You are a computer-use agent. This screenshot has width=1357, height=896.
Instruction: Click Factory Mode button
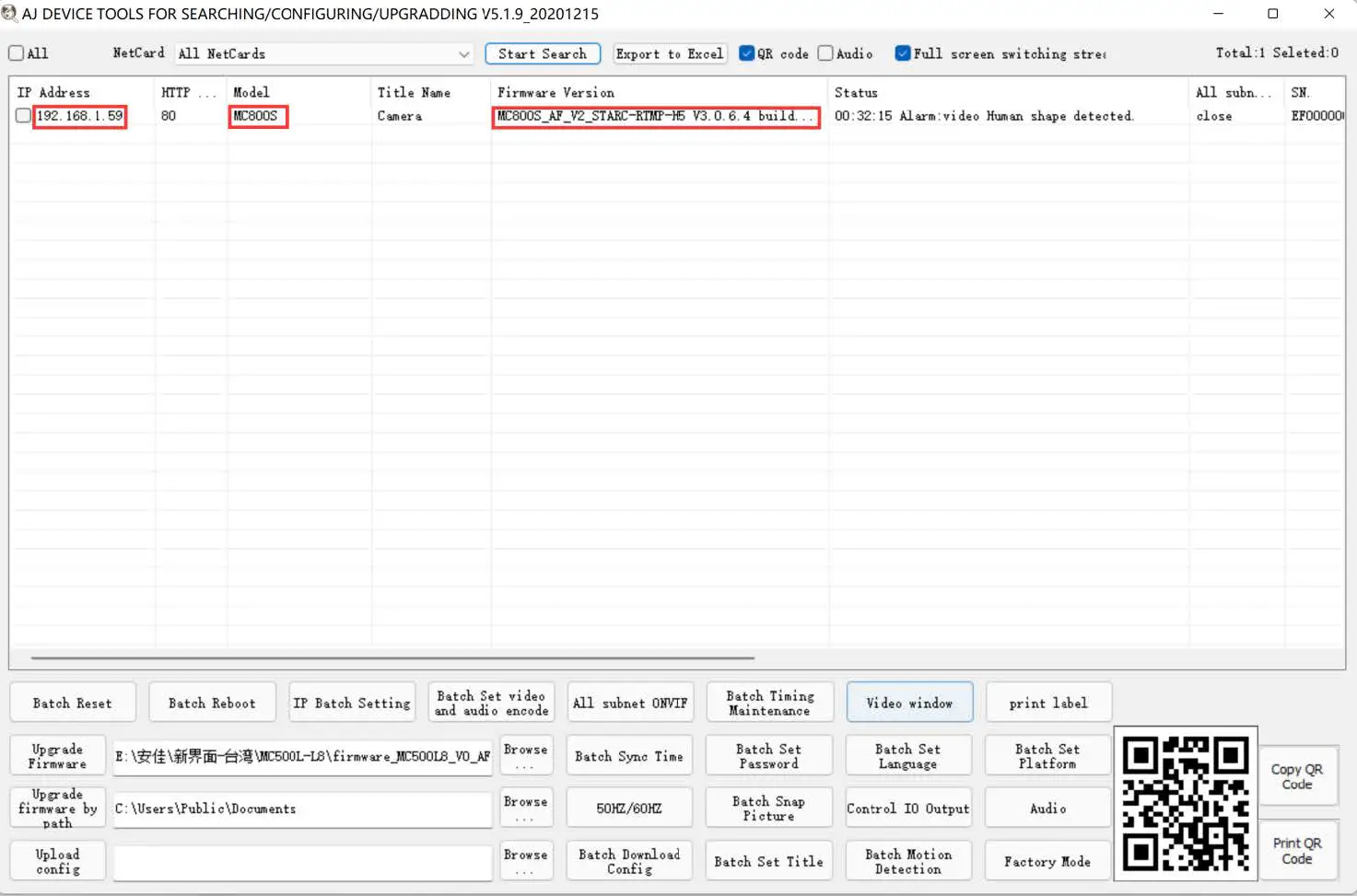tap(1047, 861)
